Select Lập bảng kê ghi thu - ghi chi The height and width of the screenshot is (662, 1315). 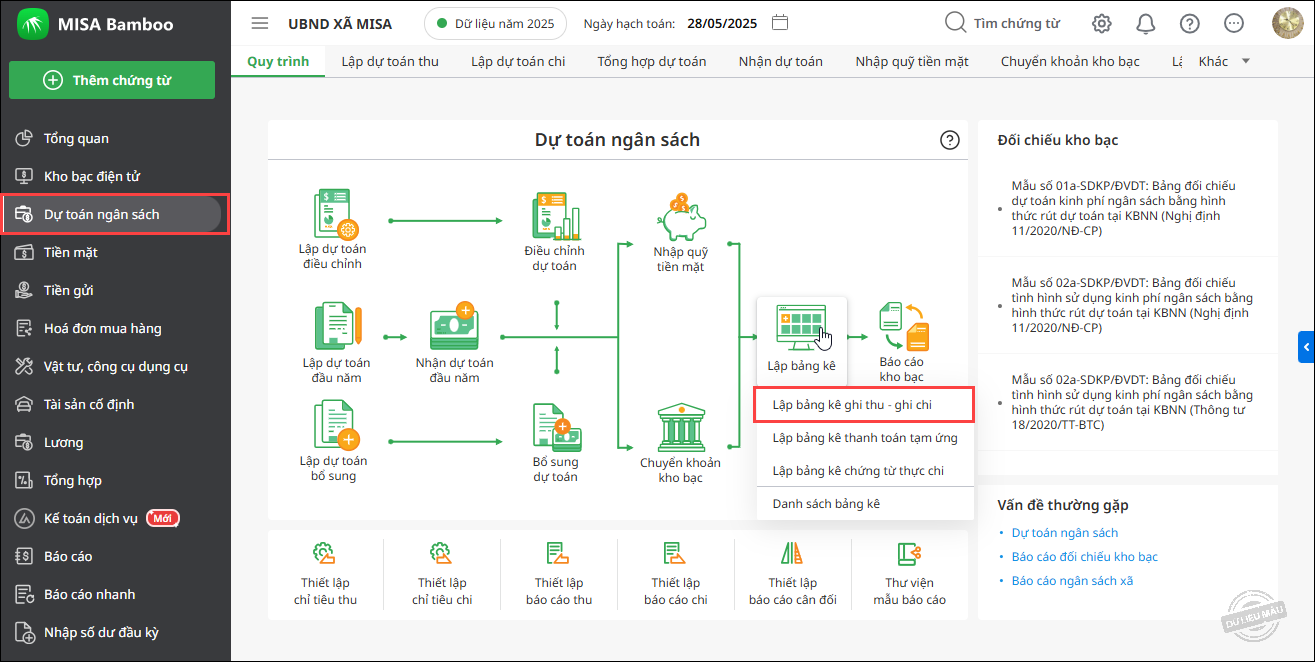click(x=864, y=405)
